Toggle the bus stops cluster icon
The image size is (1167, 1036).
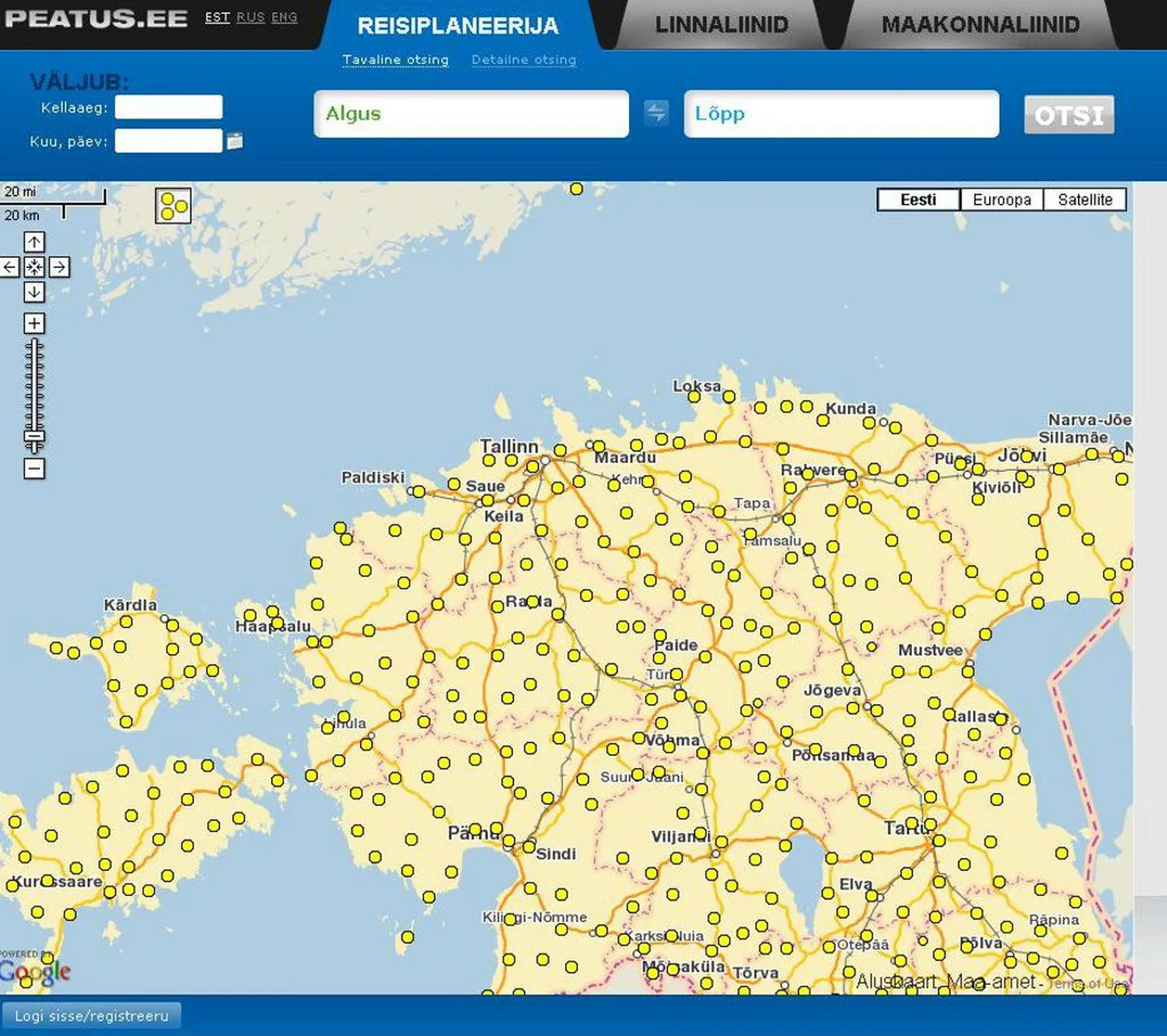173,206
